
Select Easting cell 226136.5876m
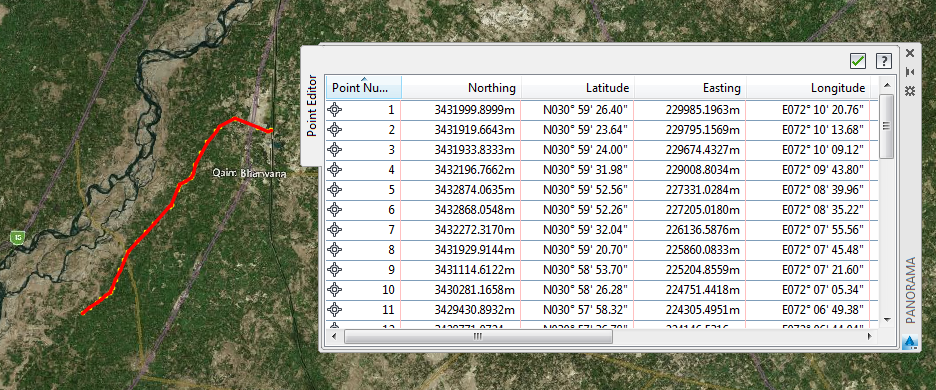[689, 230]
